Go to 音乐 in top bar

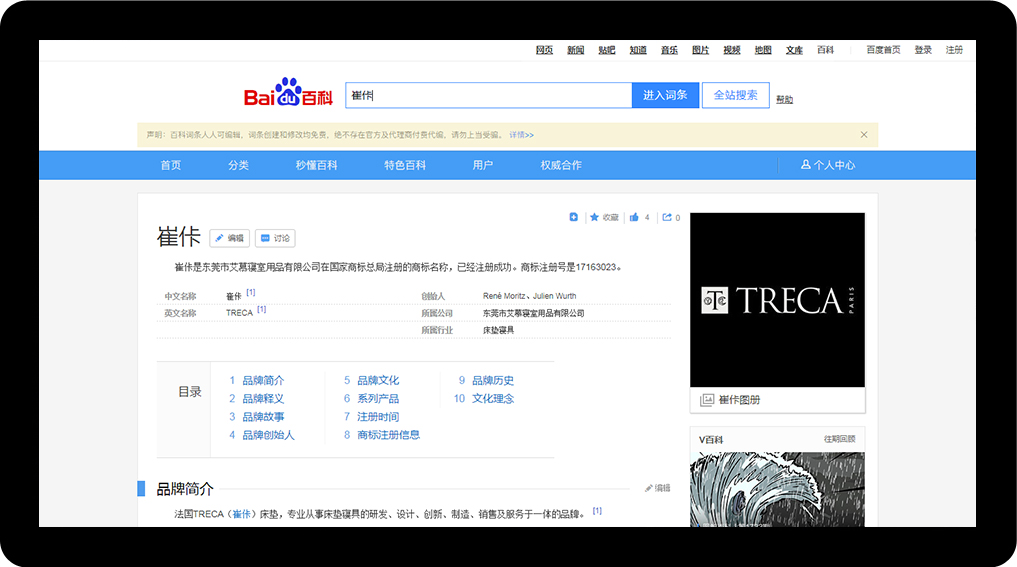(669, 50)
